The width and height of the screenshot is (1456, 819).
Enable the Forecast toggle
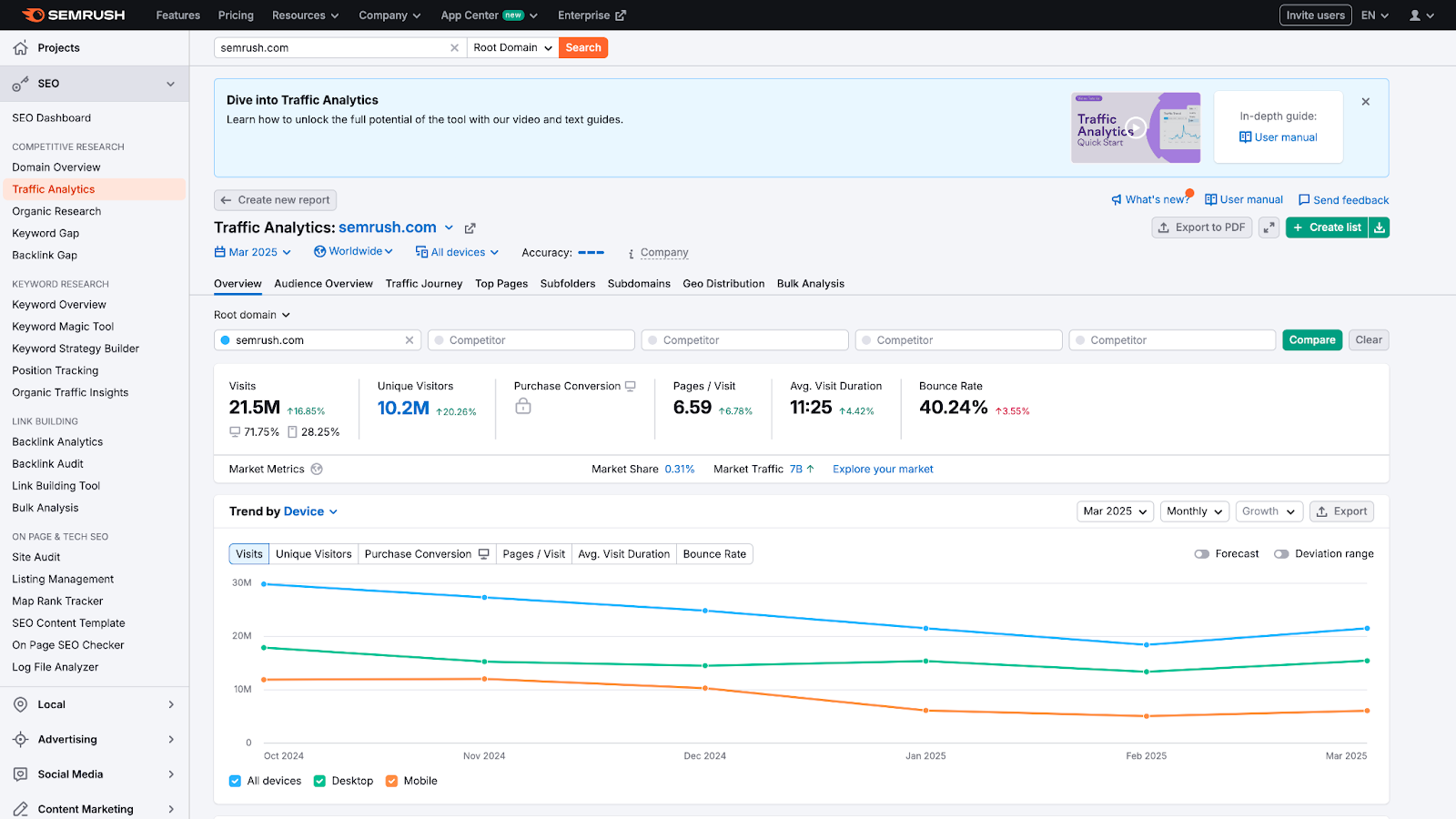coord(1200,553)
